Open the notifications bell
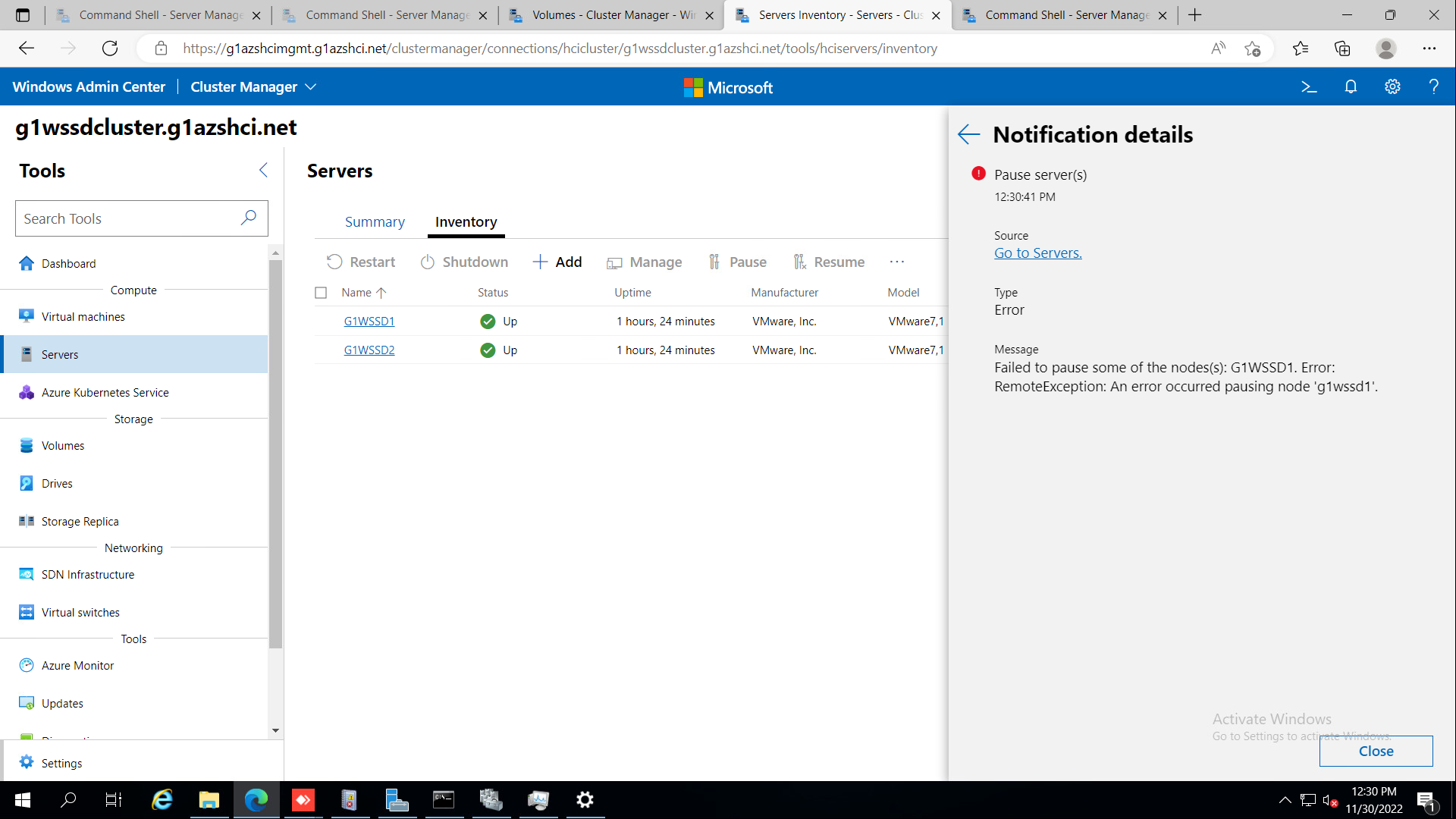This screenshot has width=1456, height=819. [x=1351, y=86]
